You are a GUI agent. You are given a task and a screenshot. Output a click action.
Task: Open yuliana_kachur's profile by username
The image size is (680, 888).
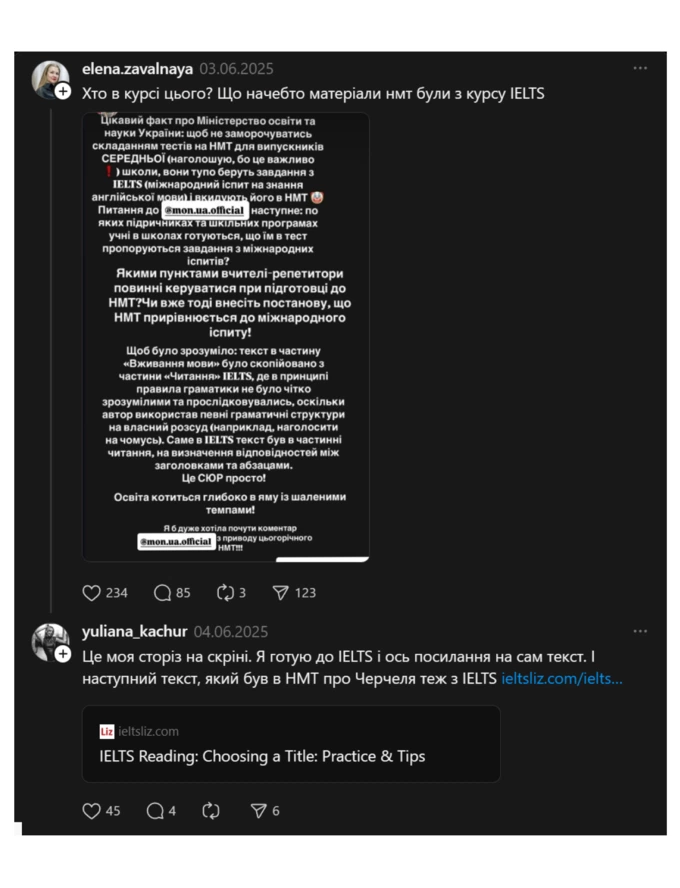click(x=134, y=632)
